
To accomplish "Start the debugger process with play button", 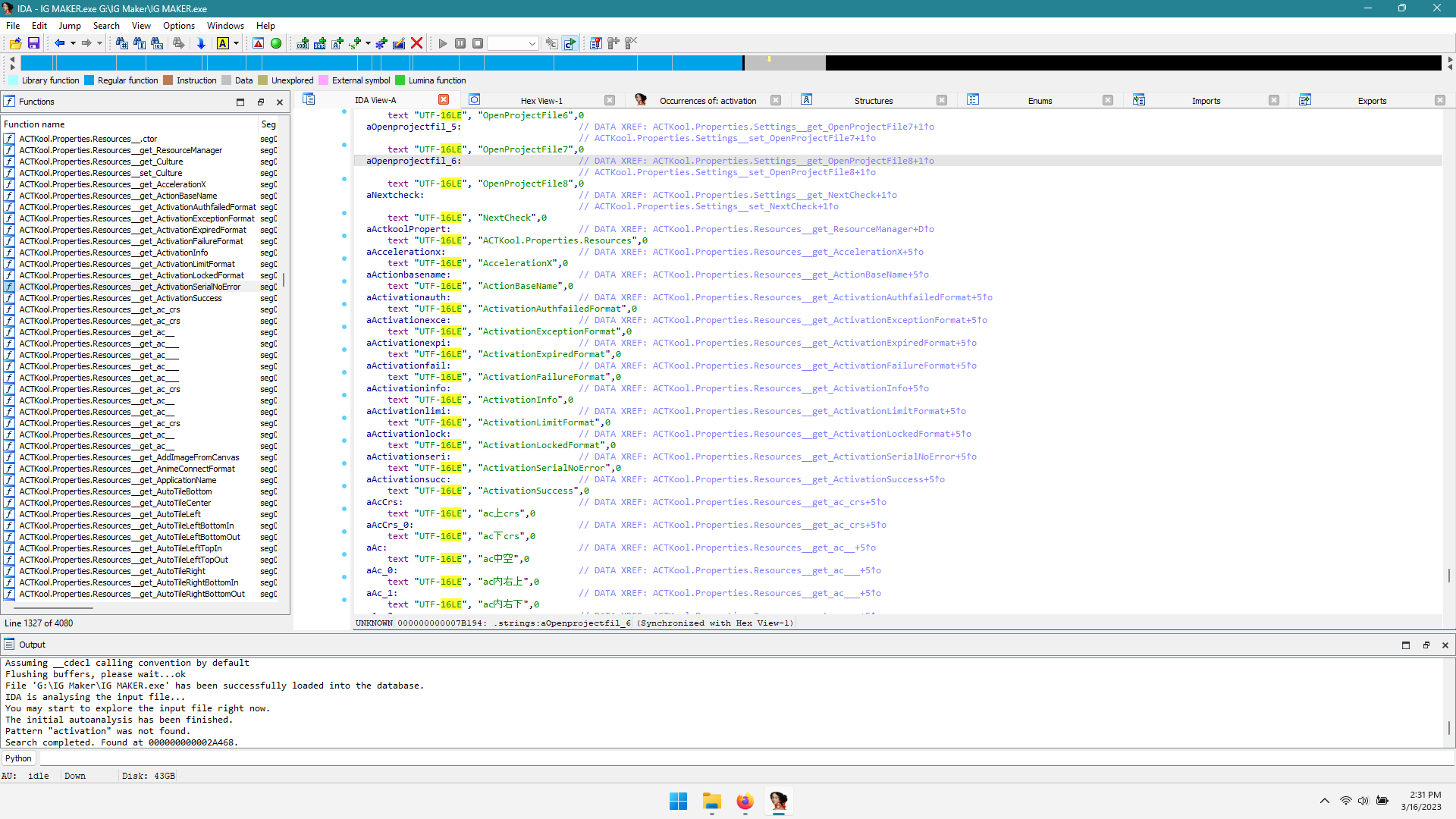I will coord(443,43).
